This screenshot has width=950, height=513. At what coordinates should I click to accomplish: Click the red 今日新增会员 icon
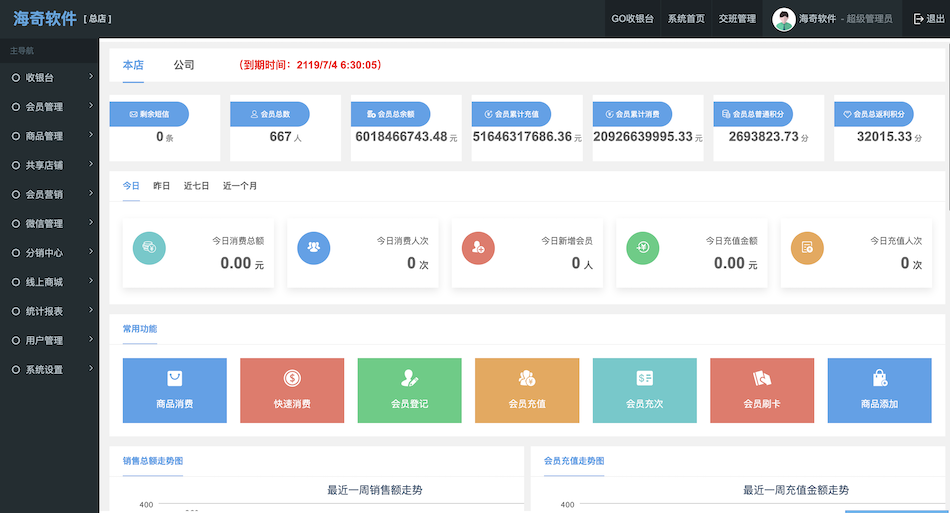478,248
